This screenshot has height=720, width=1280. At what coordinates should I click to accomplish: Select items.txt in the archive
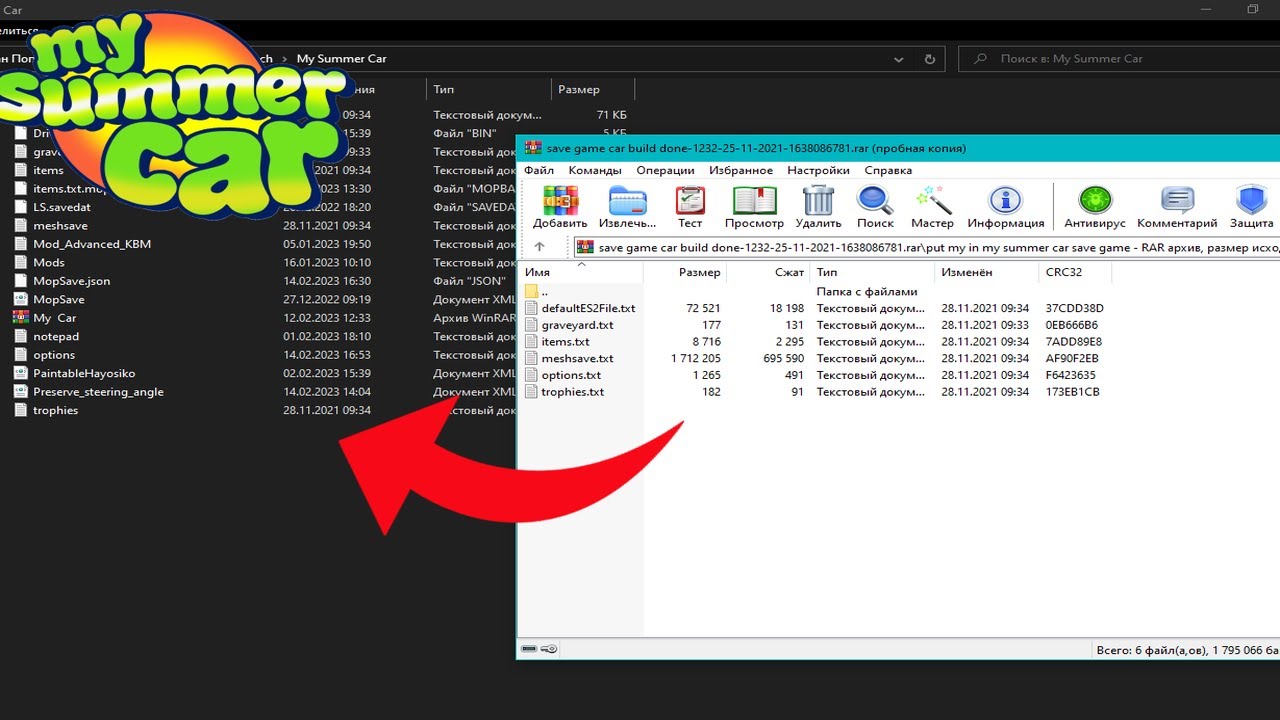[565, 342]
